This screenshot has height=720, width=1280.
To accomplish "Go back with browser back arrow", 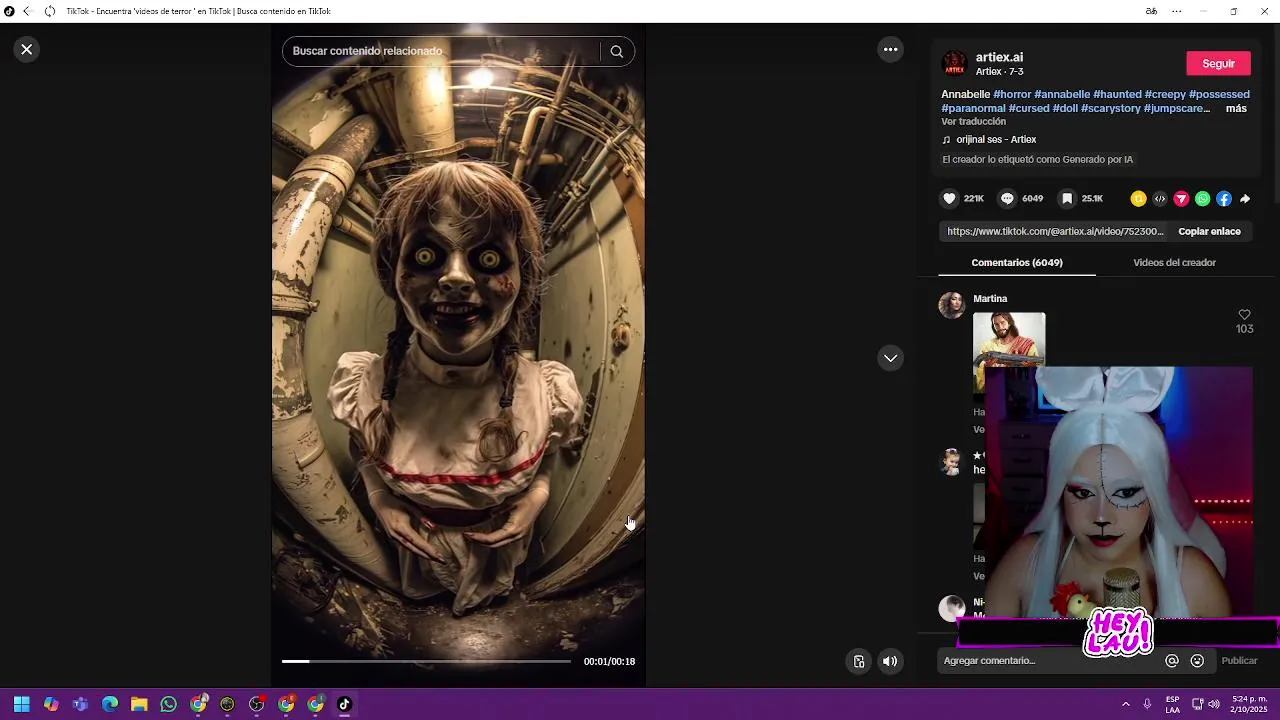I will pyautogui.click(x=27, y=11).
